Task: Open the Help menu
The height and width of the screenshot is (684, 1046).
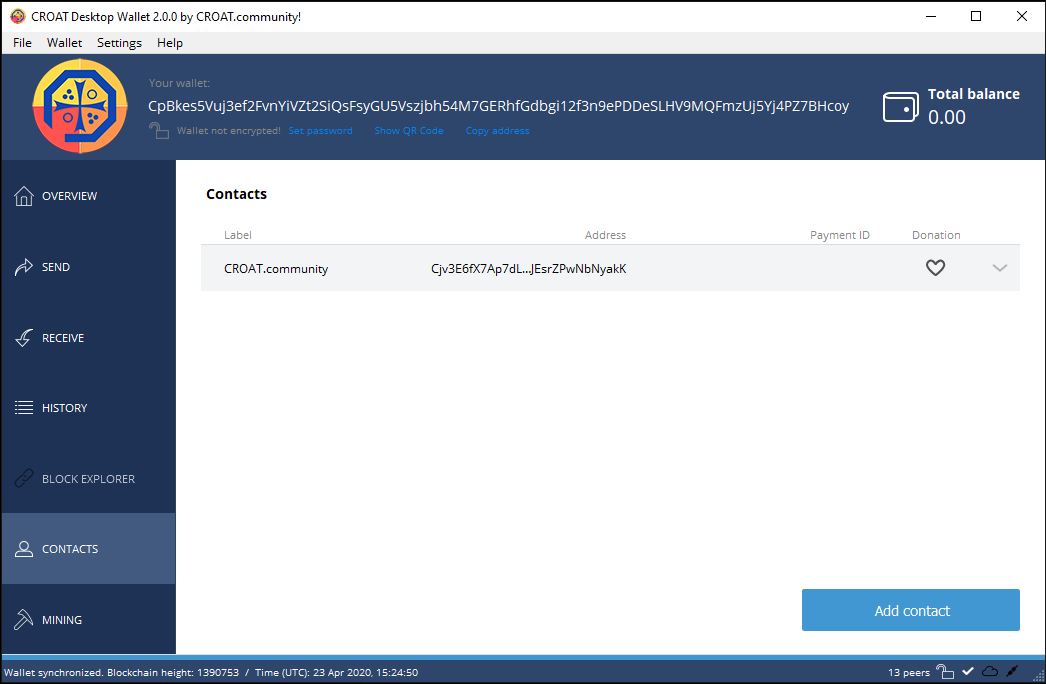Action: click(x=169, y=43)
